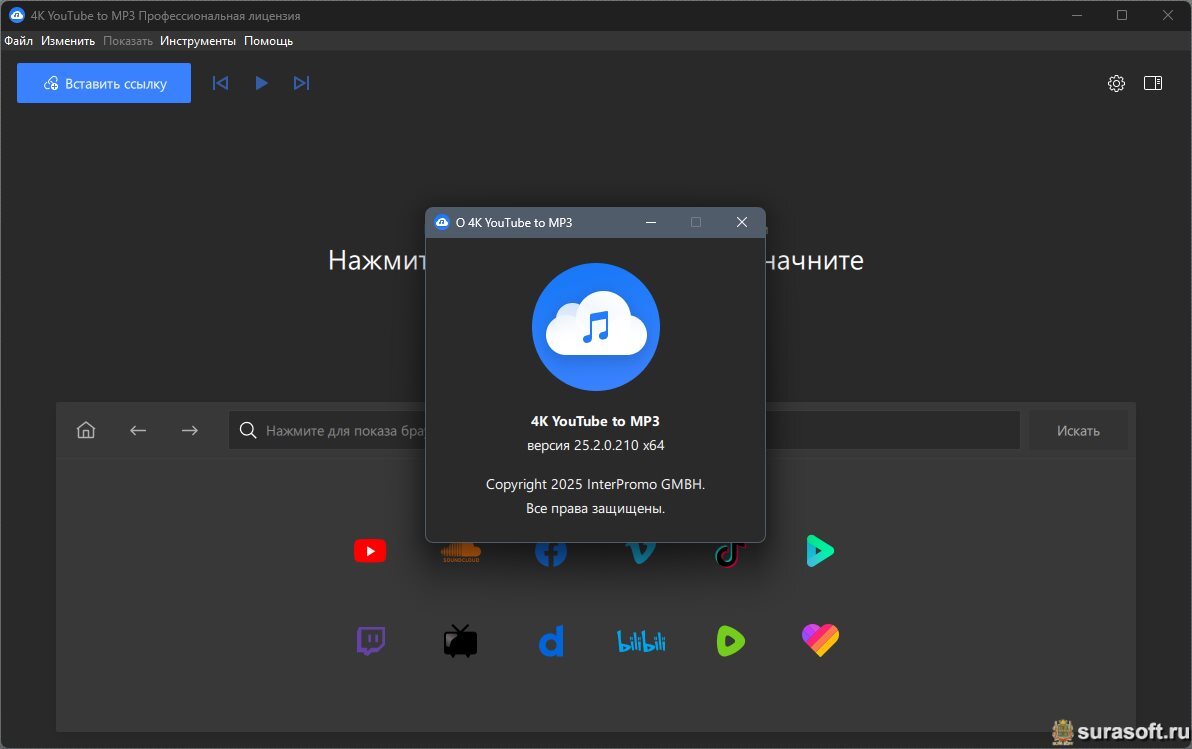Click the large cloud music logo
Screen dimensions: 1192x749
click(596, 327)
